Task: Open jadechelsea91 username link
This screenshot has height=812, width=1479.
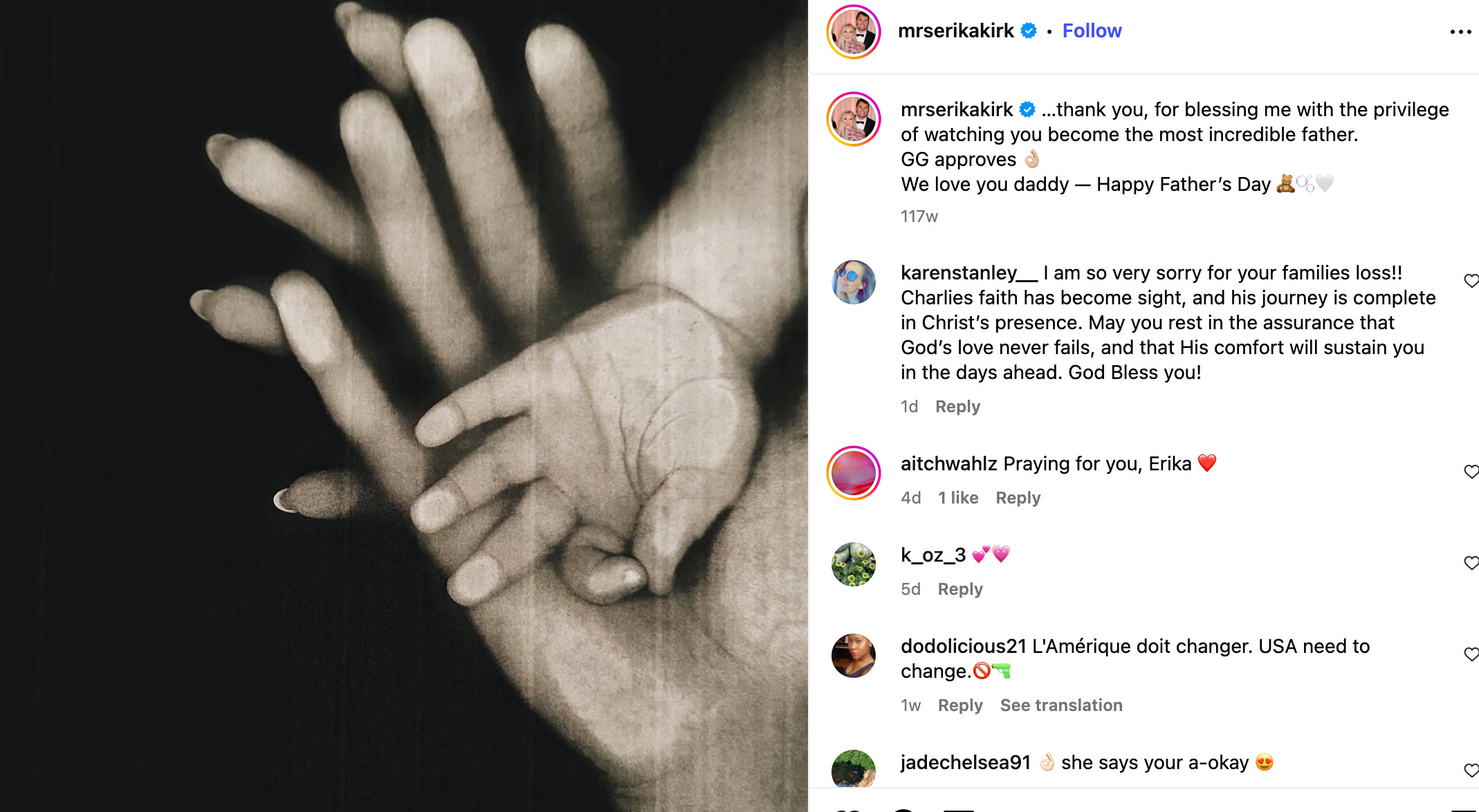Action: [x=966, y=762]
